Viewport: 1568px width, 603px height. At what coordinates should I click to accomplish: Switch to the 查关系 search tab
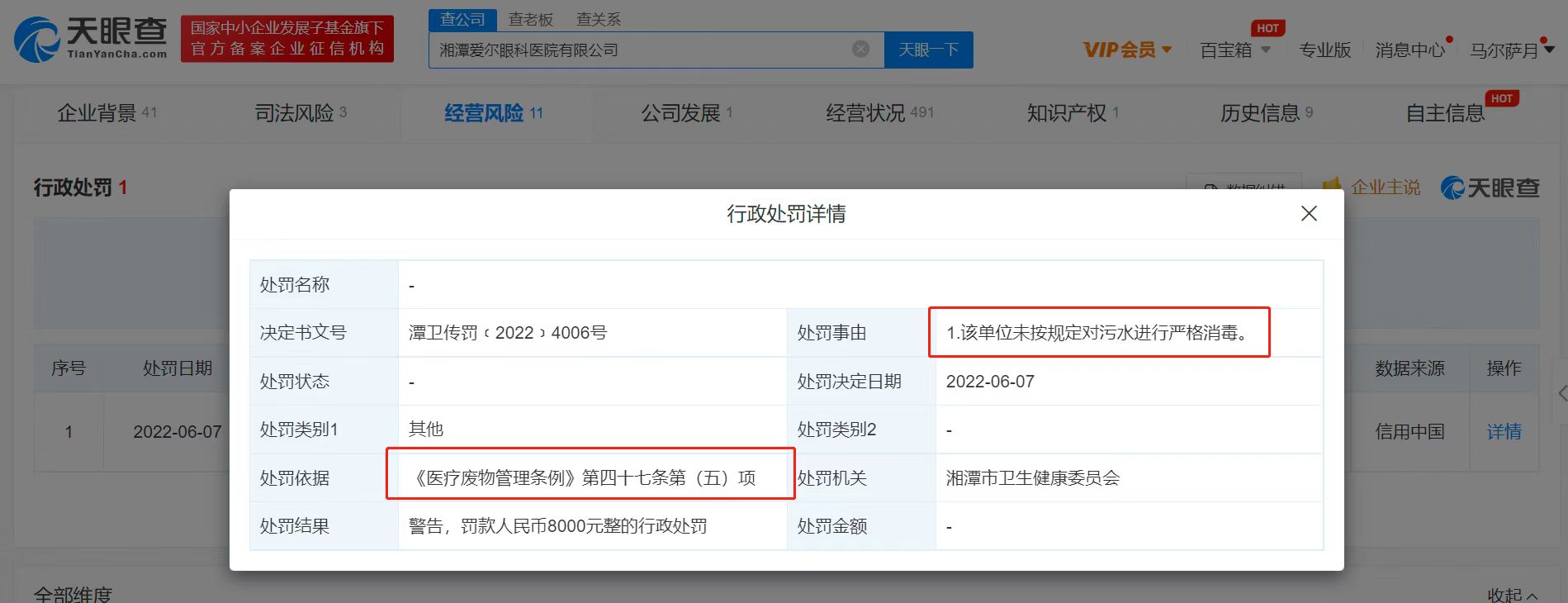[598, 19]
